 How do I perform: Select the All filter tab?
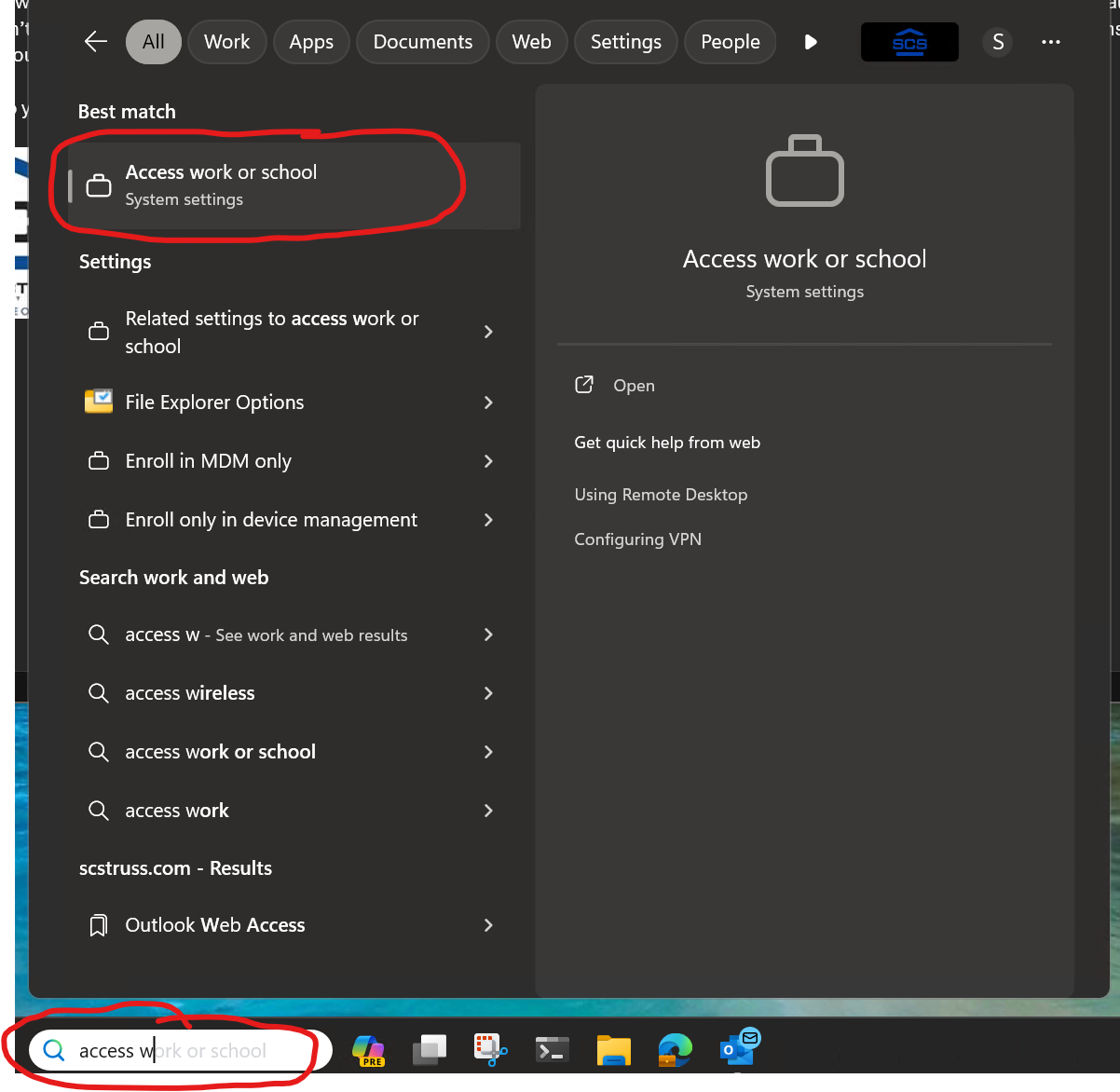pos(154,42)
